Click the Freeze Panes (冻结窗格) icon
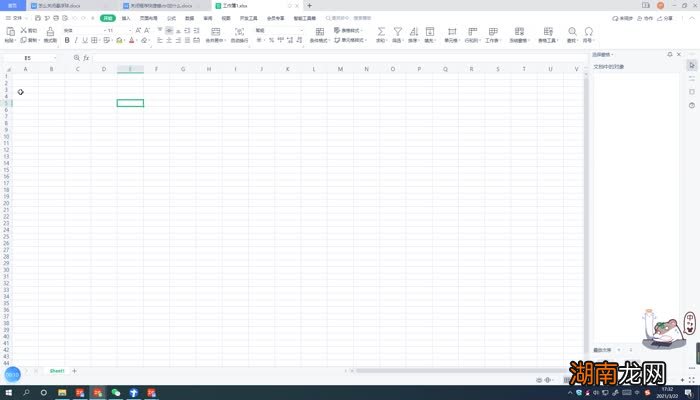 (518, 32)
